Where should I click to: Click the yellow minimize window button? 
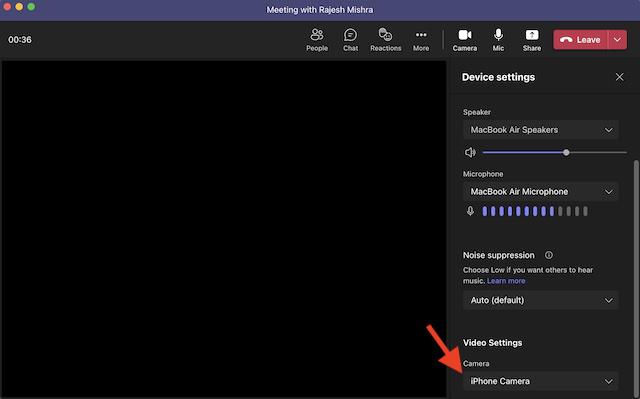coord(19,7)
